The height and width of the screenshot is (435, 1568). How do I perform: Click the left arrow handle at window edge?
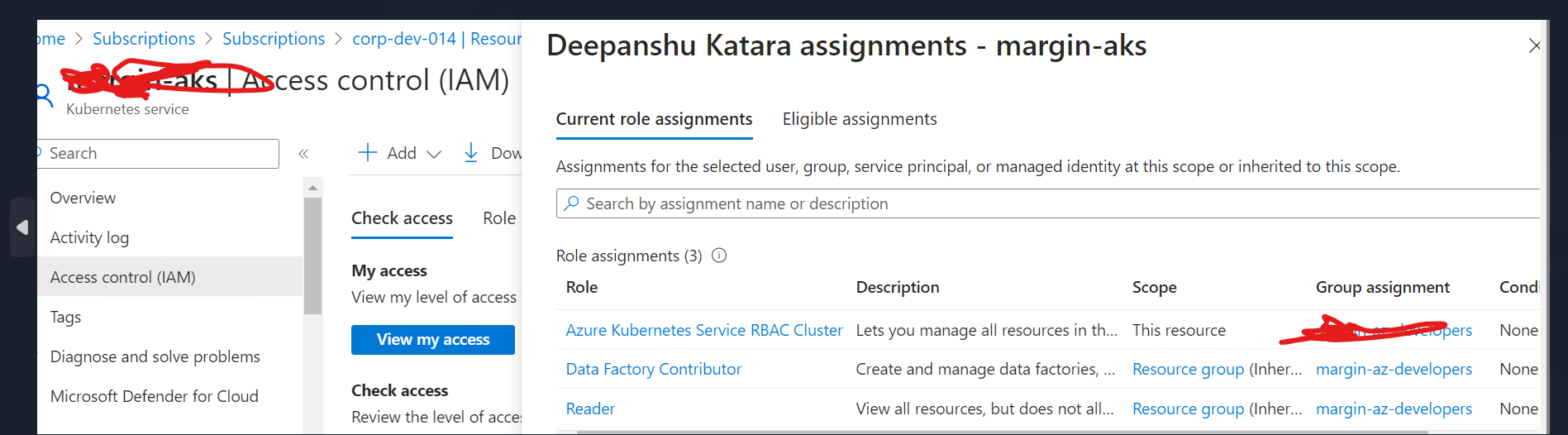(x=22, y=227)
